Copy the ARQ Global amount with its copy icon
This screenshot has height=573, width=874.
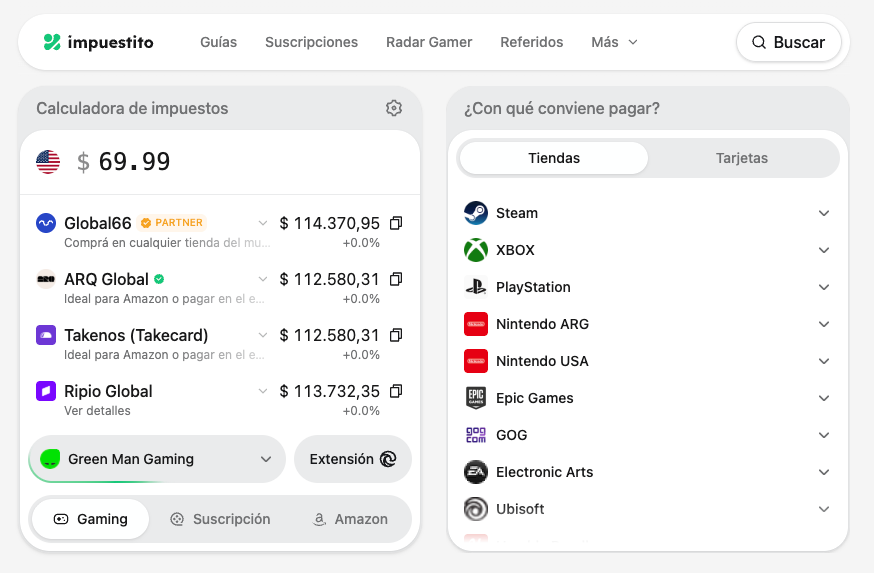pos(396,279)
